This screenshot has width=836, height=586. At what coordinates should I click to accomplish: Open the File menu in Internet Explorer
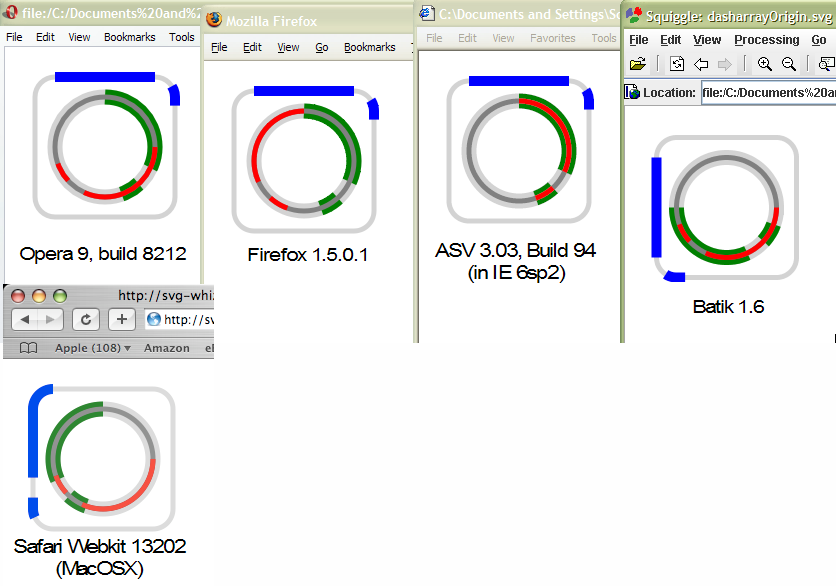(x=434, y=38)
